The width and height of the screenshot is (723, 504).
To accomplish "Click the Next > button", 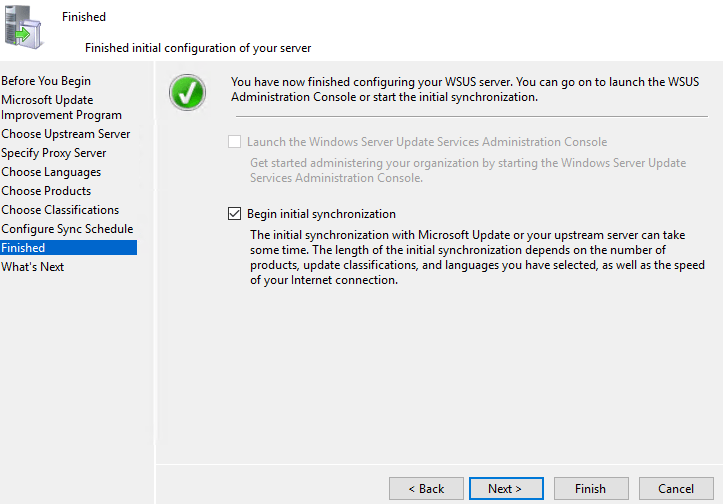I will click(x=506, y=489).
